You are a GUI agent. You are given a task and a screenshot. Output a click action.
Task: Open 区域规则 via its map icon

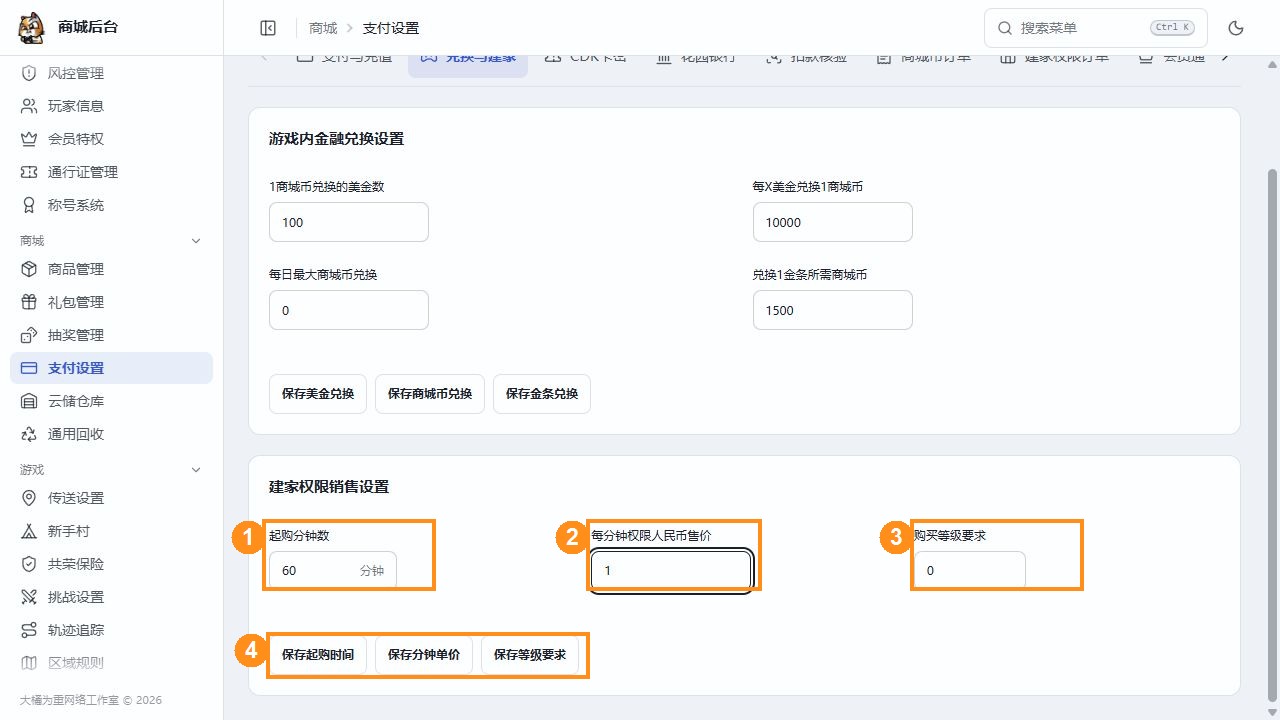tap(29, 663)
